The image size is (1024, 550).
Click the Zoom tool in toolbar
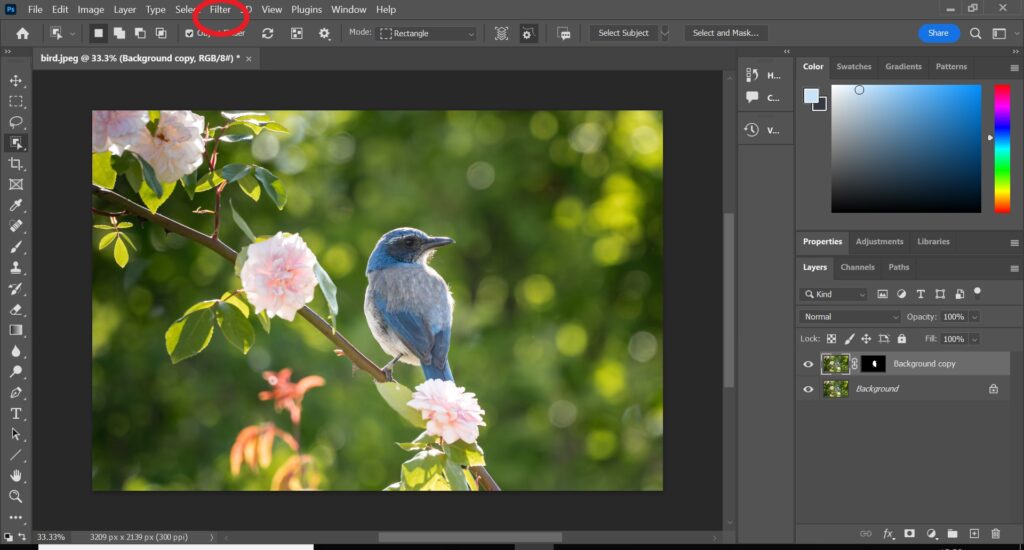click(16, 496)
